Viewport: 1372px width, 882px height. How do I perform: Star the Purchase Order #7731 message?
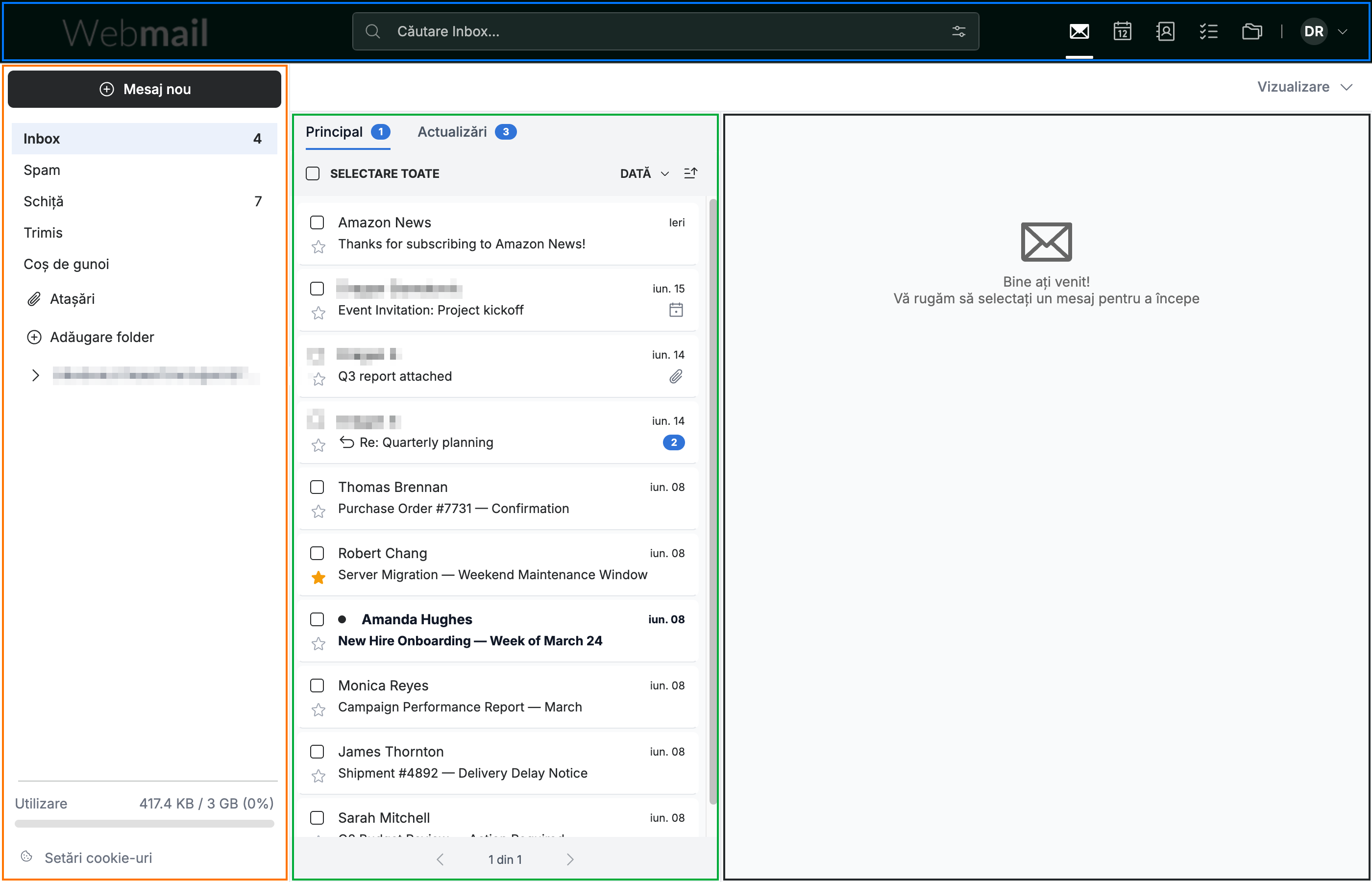tap(318, 512)
